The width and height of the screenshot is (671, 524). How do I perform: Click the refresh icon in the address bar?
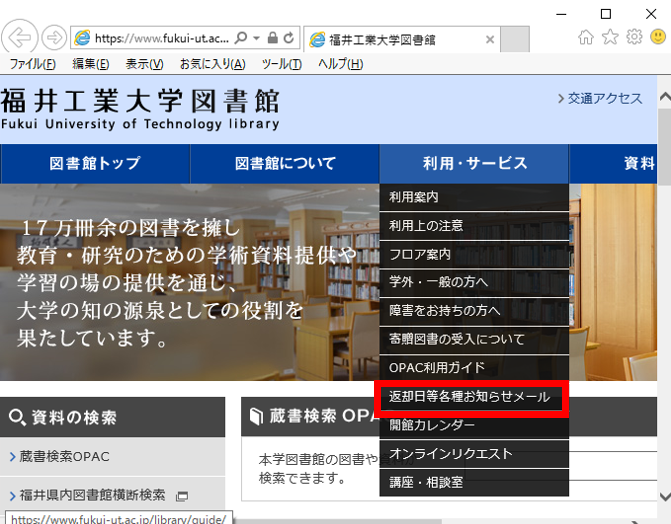click(289, 38)
